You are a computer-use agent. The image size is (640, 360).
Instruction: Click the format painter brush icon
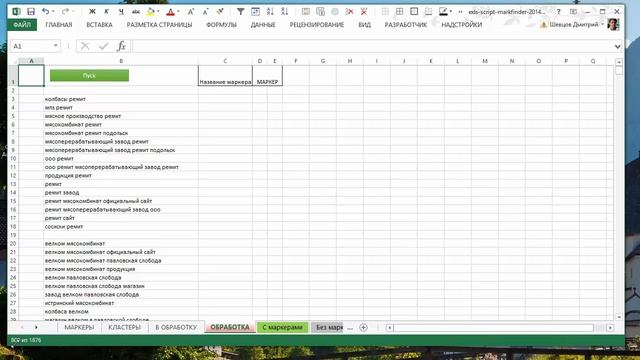(x=220, y=12)
